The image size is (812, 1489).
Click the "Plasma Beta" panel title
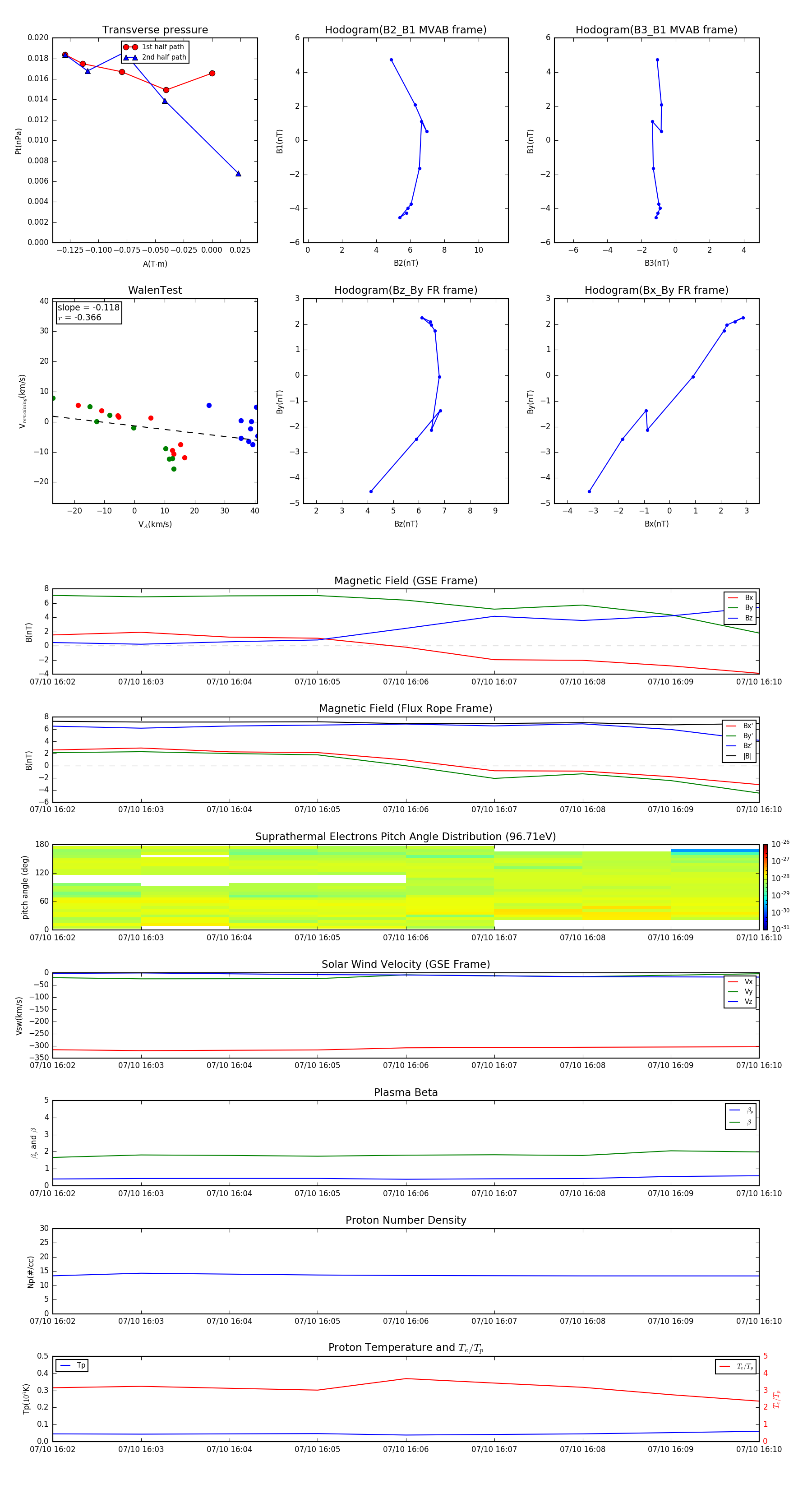pyautogui.click(x=406, y=1092)
